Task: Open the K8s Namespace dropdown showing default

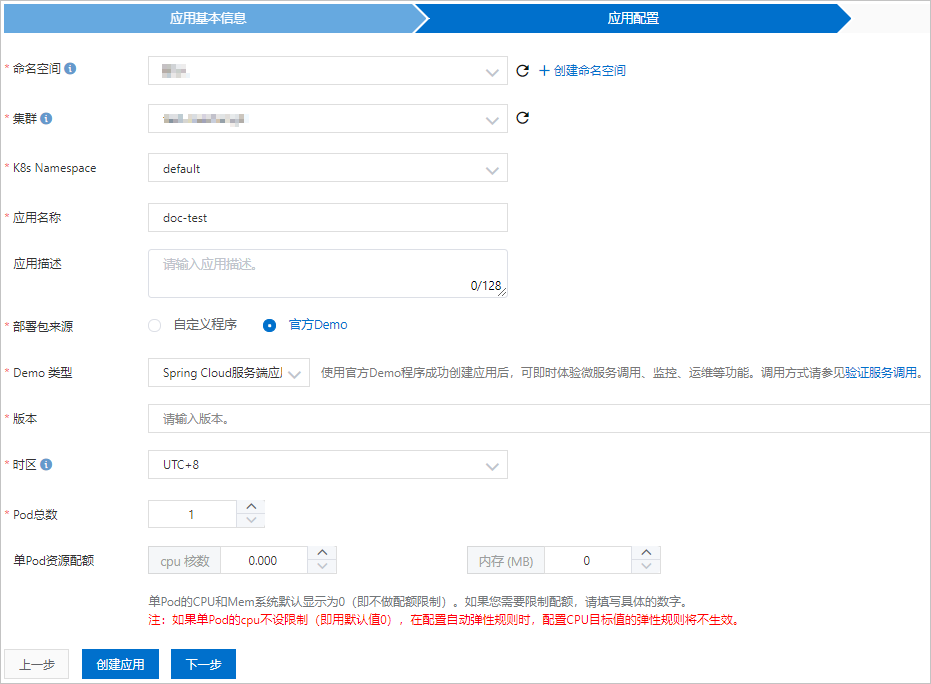Action: (328, 168)
